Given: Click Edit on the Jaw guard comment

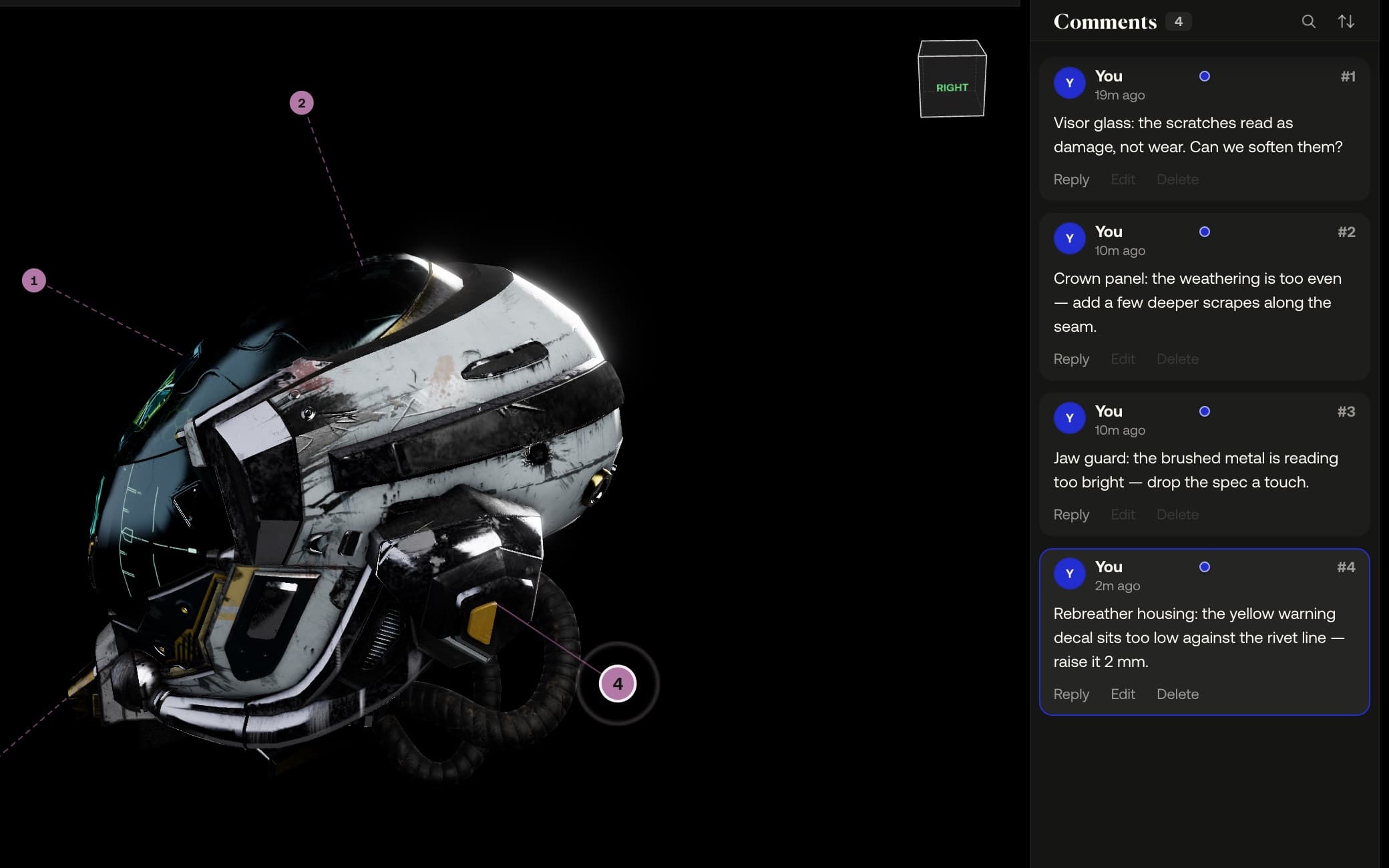Looking at the screenshot, I should coord(1123,515).
